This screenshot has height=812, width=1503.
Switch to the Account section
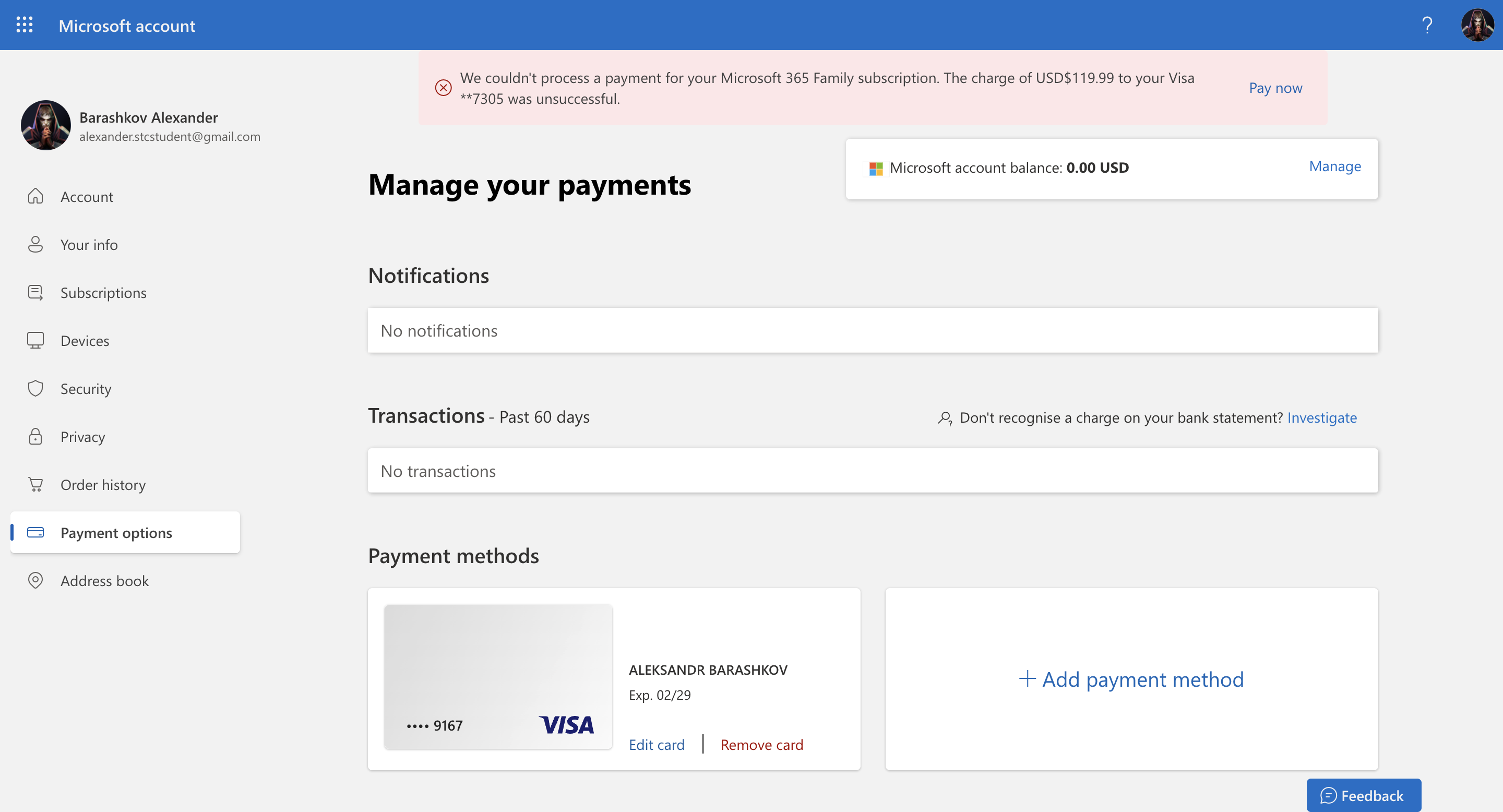click(x=86, y=197)
